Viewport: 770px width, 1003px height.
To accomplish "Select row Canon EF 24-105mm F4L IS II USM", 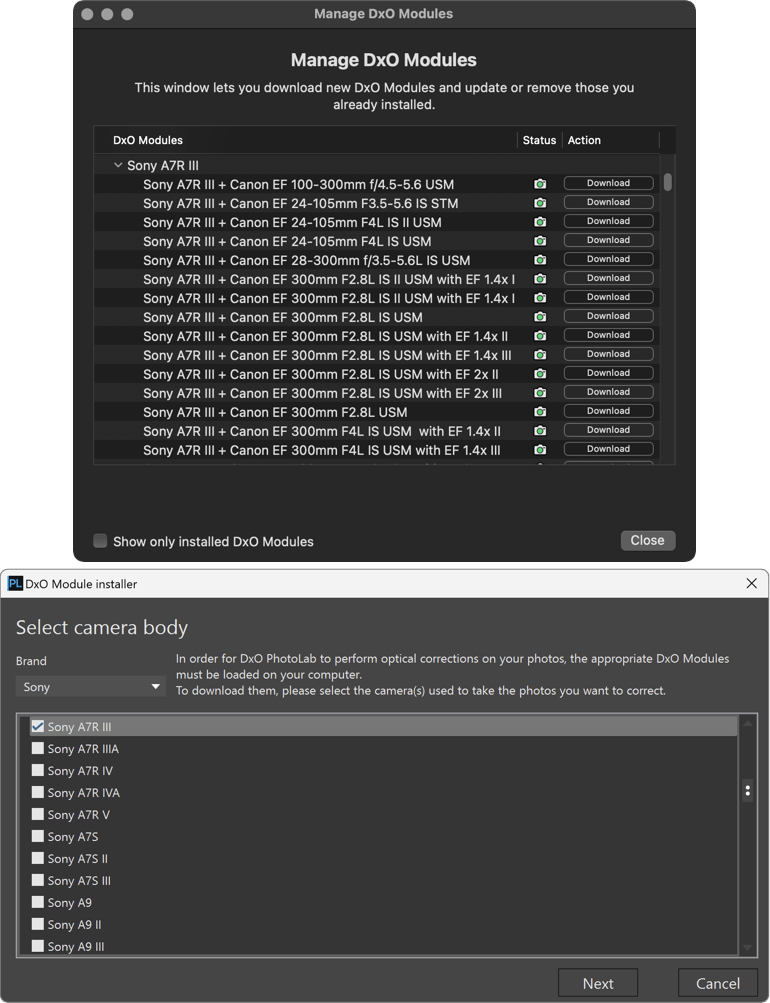I will coord(377,222).
